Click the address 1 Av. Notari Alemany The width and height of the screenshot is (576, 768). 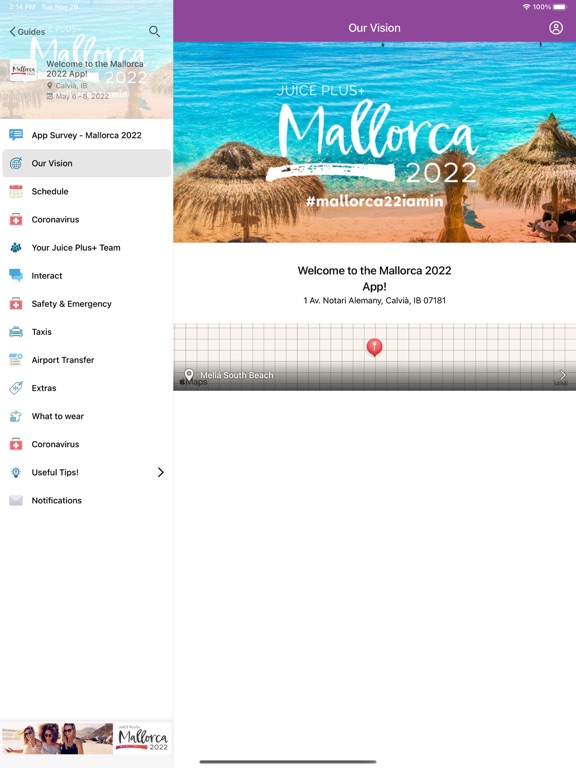[x=374, y=300]
